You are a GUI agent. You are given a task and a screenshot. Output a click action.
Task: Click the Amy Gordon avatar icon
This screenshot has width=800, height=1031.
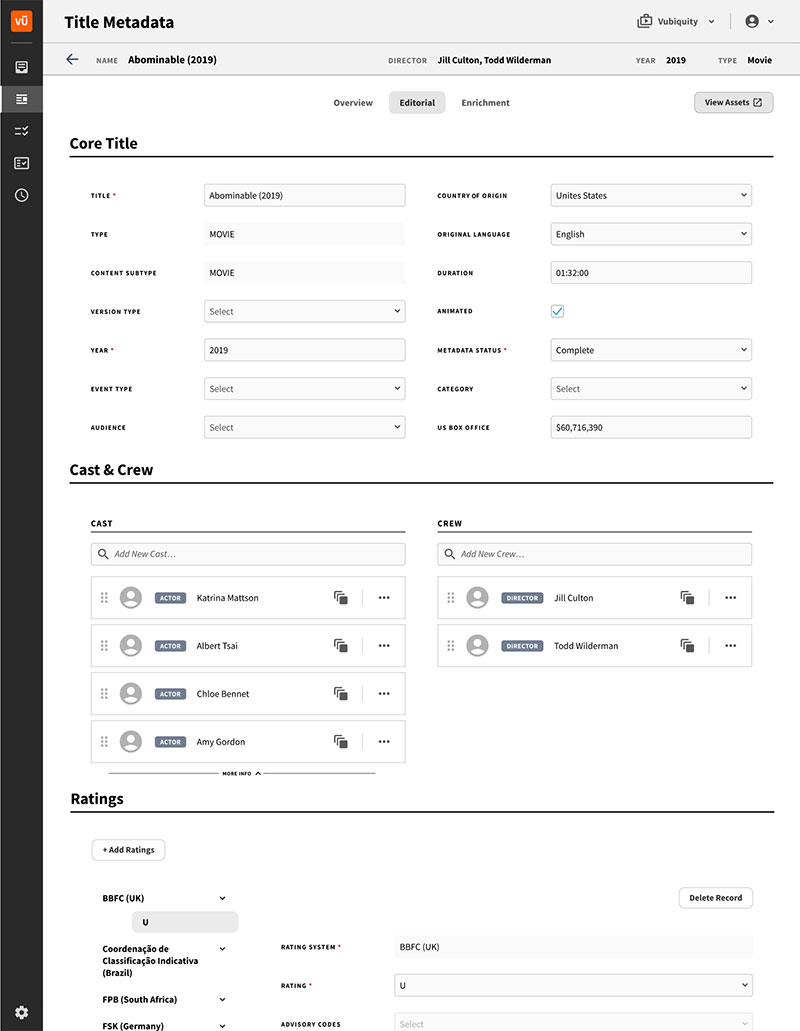coord(131,742)
